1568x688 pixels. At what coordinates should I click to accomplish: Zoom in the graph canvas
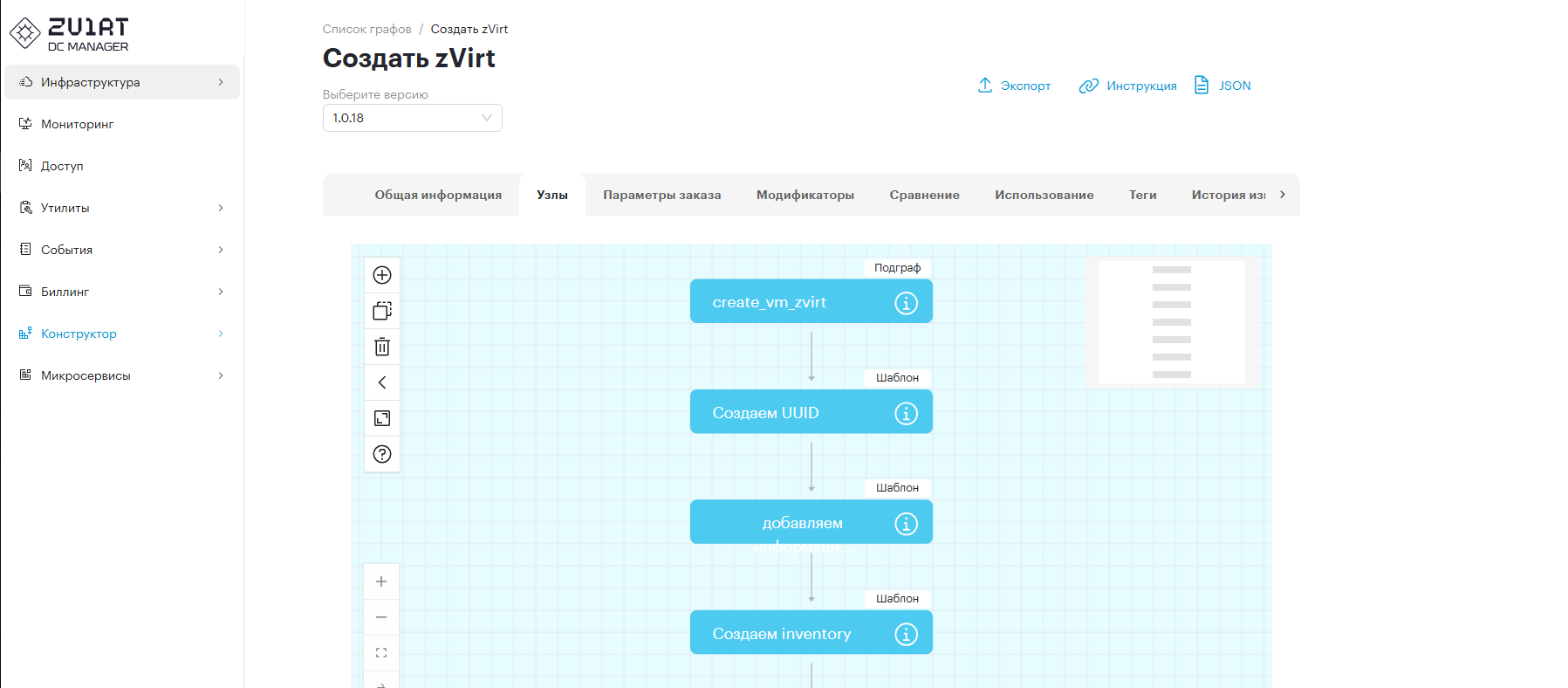click(381, 581)
